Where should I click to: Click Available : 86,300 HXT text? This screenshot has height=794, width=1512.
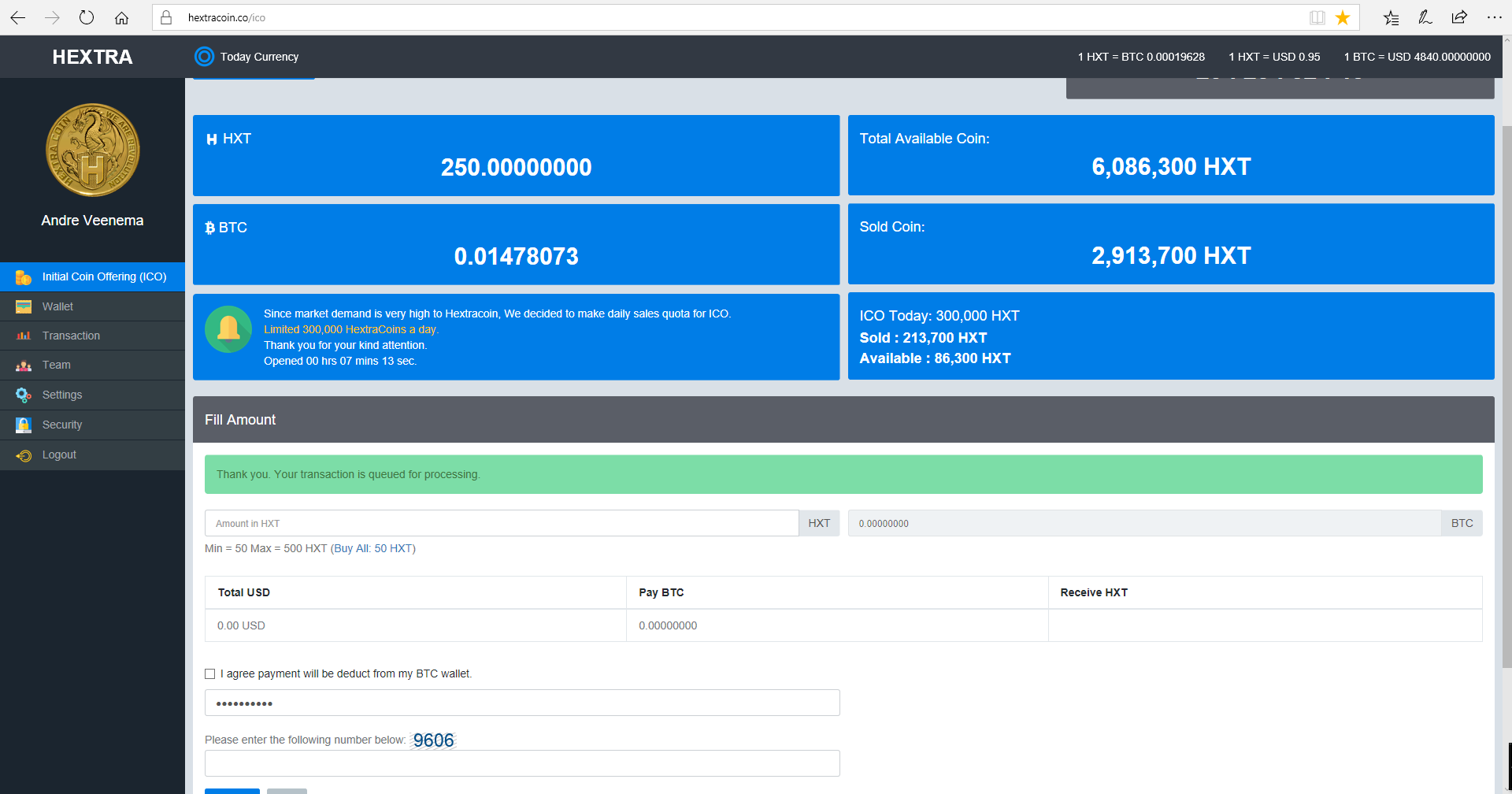click(935, 358)
